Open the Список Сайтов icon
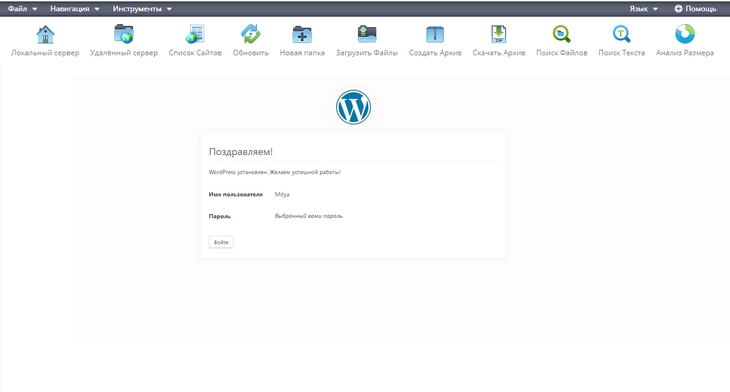This screenshot has width=730, height=392. pos(195,34)
